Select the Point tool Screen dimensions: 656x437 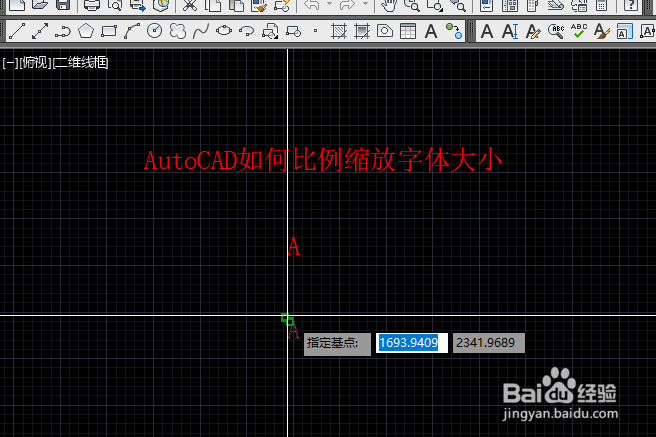(x=315, y=31)
